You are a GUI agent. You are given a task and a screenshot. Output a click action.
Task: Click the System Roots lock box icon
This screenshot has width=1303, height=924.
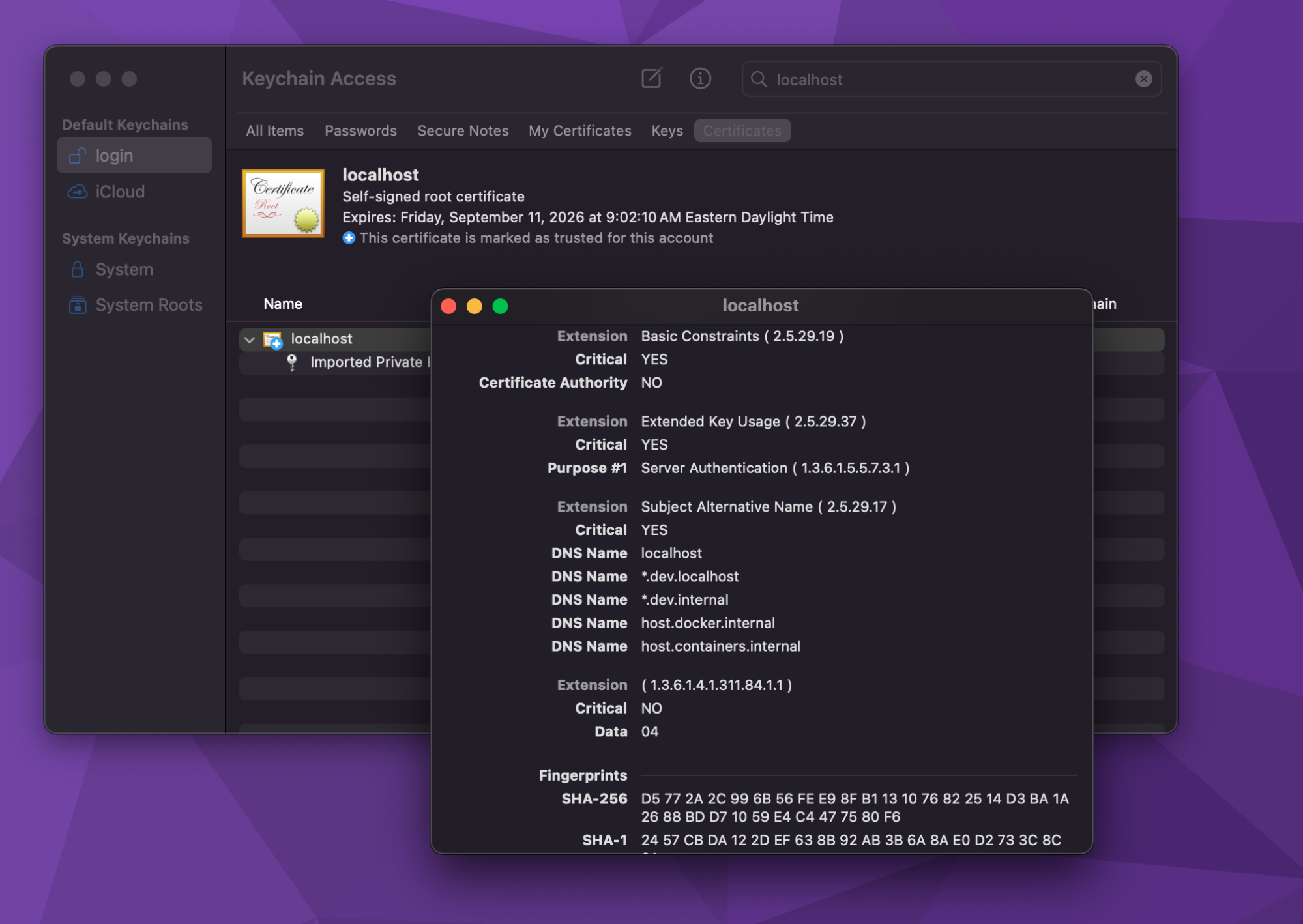78,304
